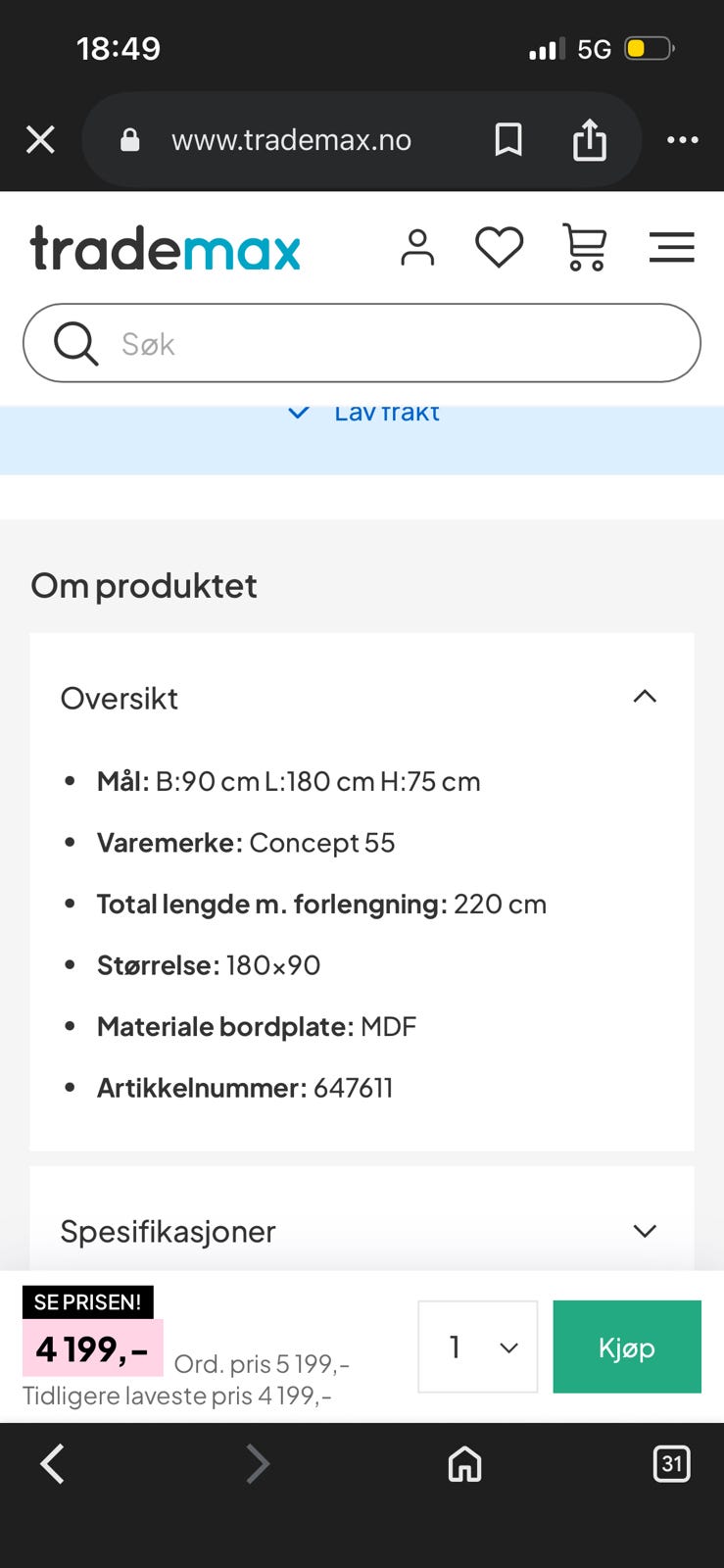Close the page with the X button
The width and height of the screenshot is (724, 1568).
pos(40,139)
